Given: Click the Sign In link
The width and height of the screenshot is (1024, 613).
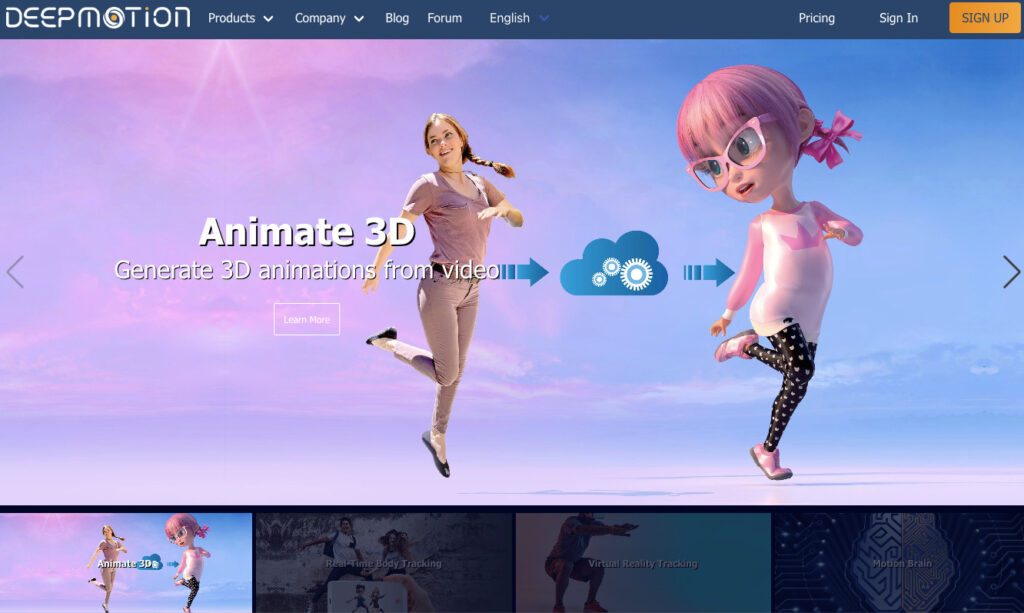Looking at the screenshot, I should coord(898,18).
